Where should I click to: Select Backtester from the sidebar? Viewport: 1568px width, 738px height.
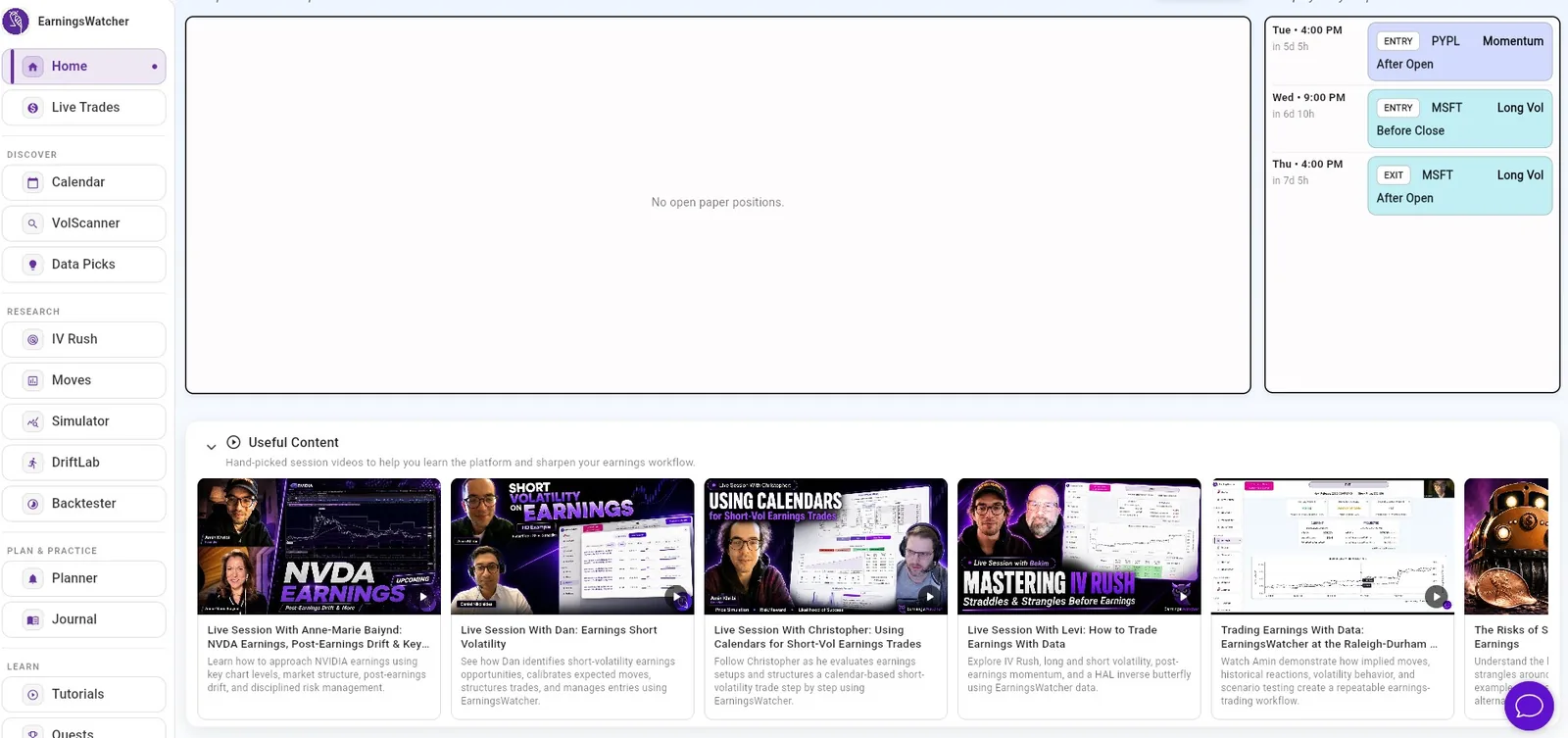click(84, 504)
